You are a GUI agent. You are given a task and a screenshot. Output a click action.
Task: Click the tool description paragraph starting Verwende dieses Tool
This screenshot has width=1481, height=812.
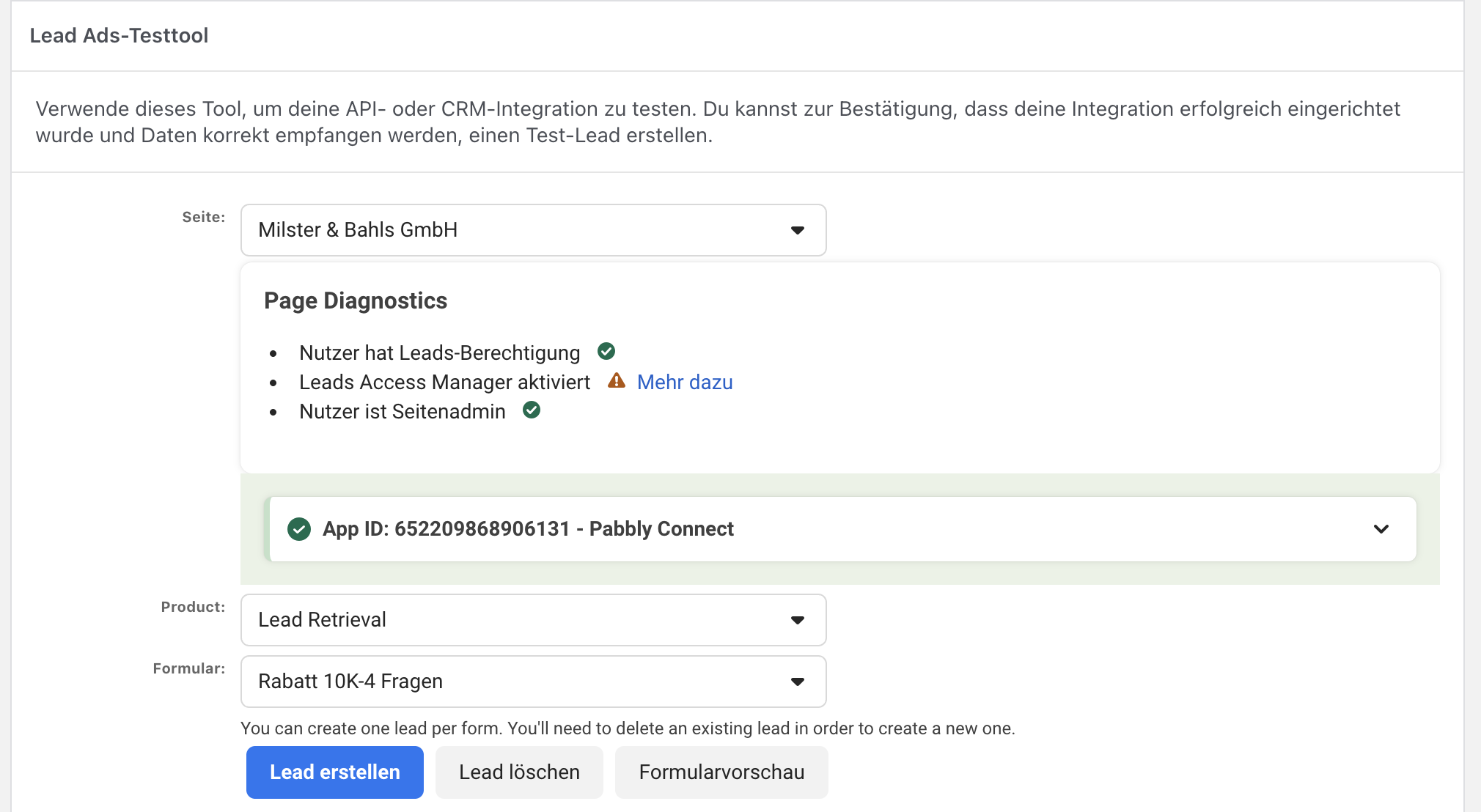click(x=718, y=122)
